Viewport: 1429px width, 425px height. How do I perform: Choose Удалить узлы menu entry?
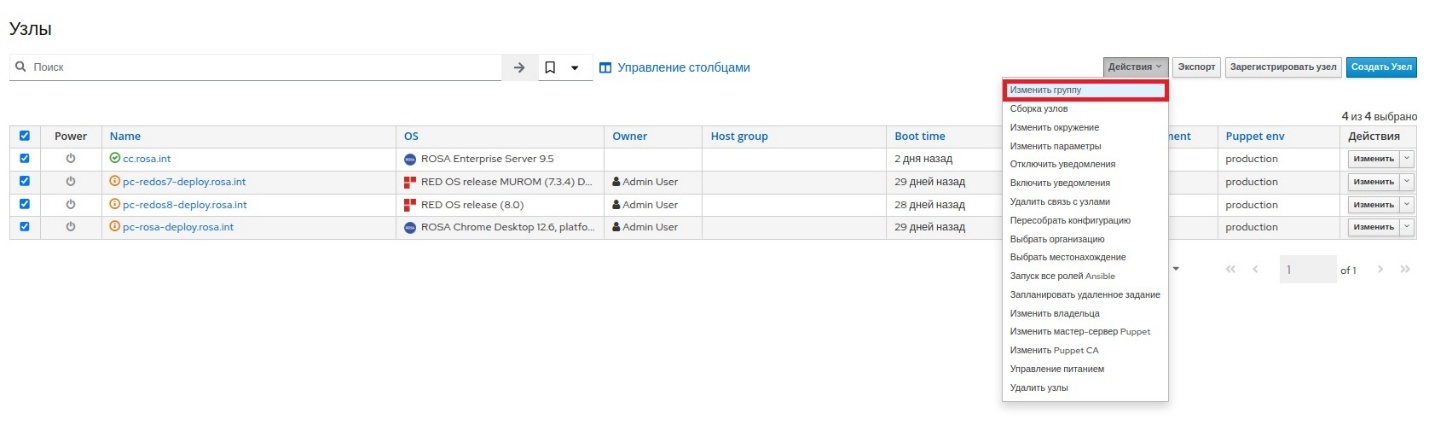(1039, 387)
